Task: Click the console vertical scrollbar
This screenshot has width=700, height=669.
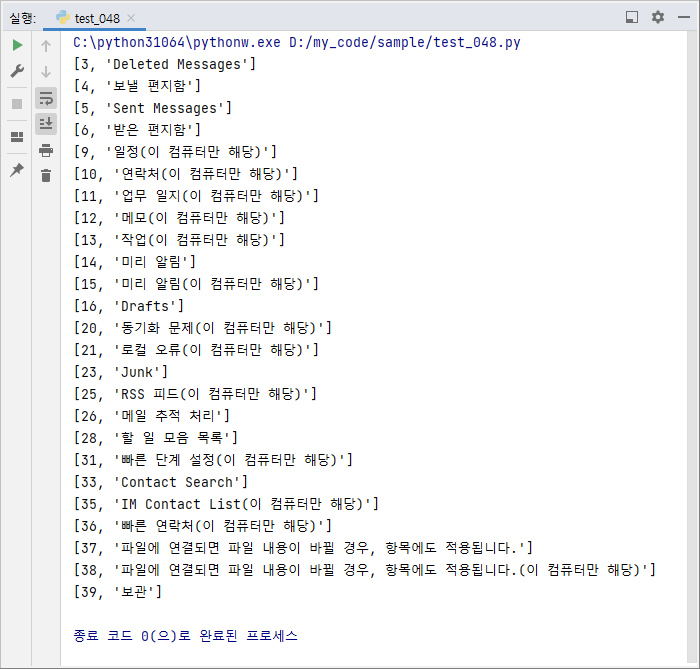Action: [692, 347]
